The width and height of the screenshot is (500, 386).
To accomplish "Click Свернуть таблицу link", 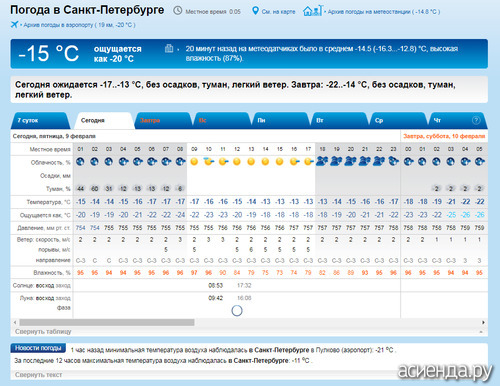I will pyautogui.click(x=43, y=332).
